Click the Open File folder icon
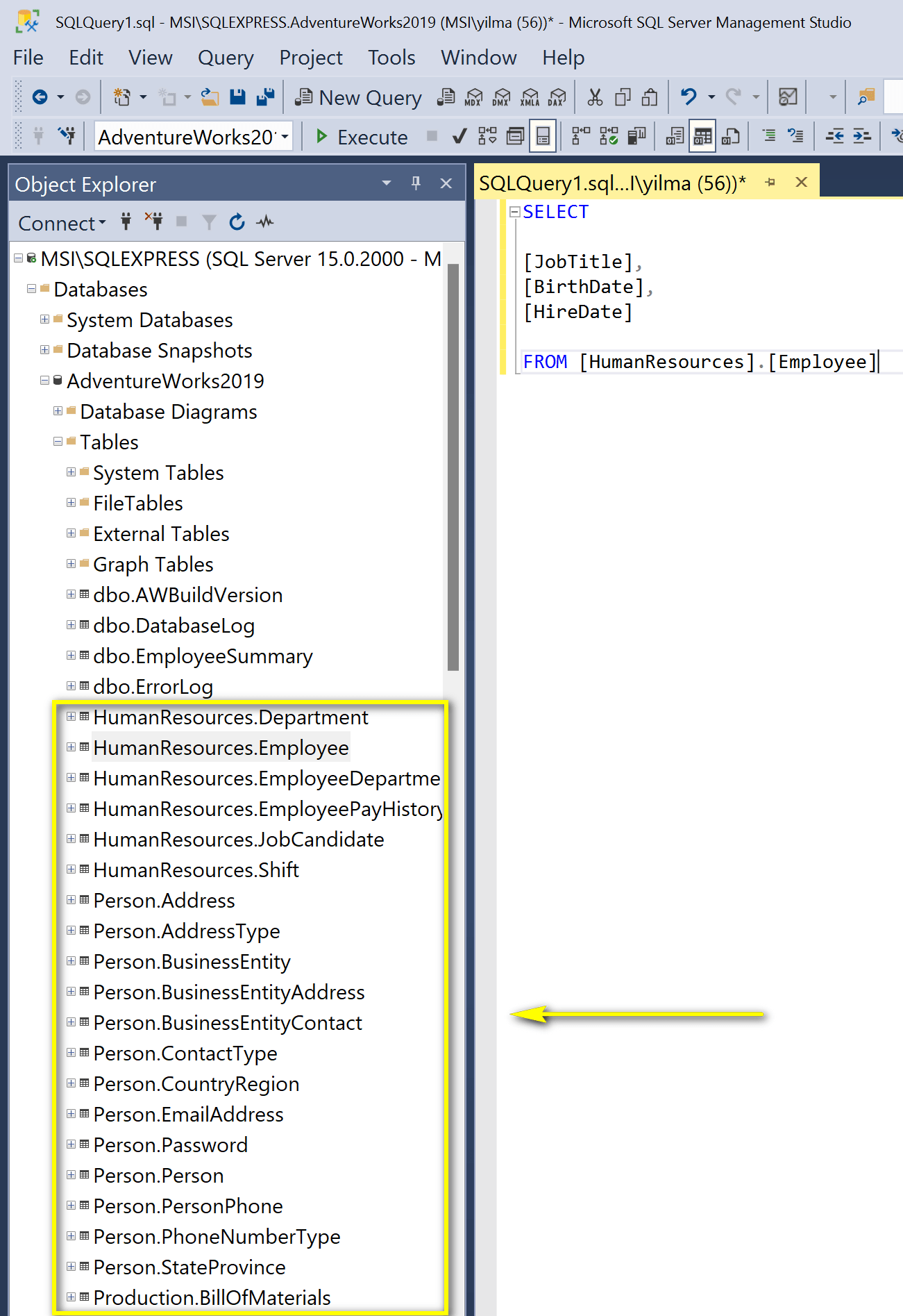903x1316 pixels. point(210,97)
